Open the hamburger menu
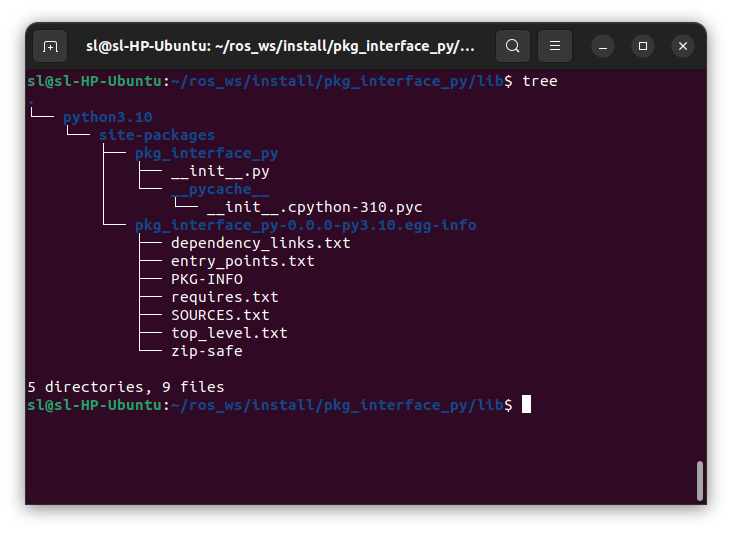732x533 pixels. [555, 46]
